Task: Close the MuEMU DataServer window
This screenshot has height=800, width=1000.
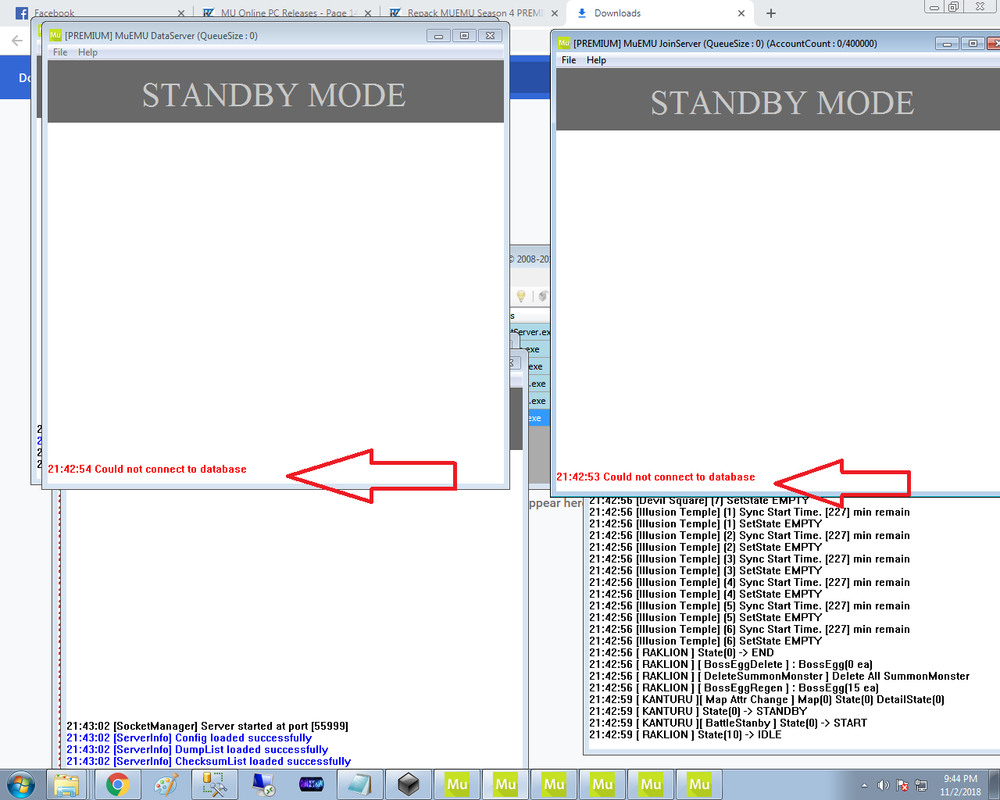Action: coord(490,36)
